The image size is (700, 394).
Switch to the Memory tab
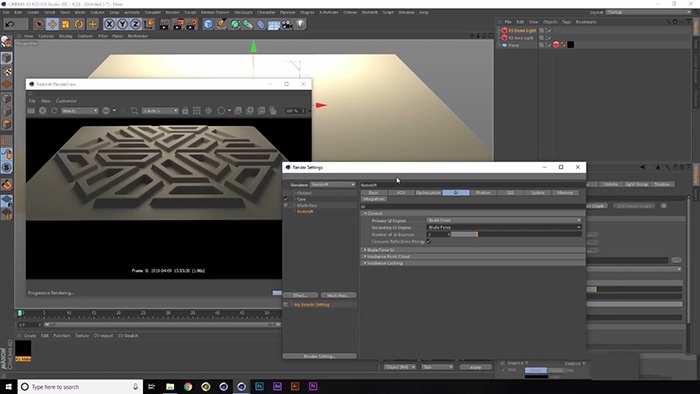(x=565, y=193)
